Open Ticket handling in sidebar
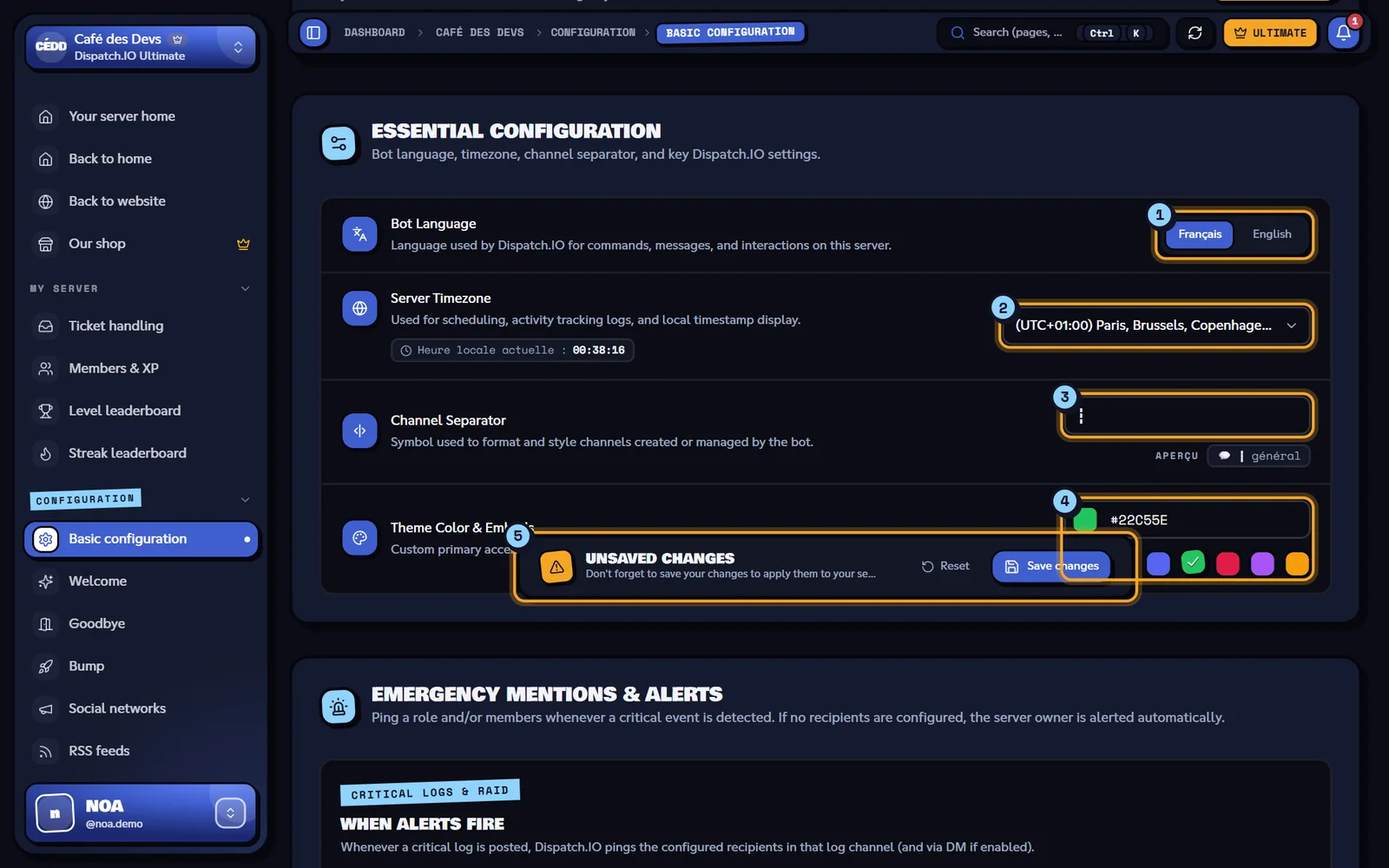The width and height of the screenshot is (1389, 868). click(142, 326)
